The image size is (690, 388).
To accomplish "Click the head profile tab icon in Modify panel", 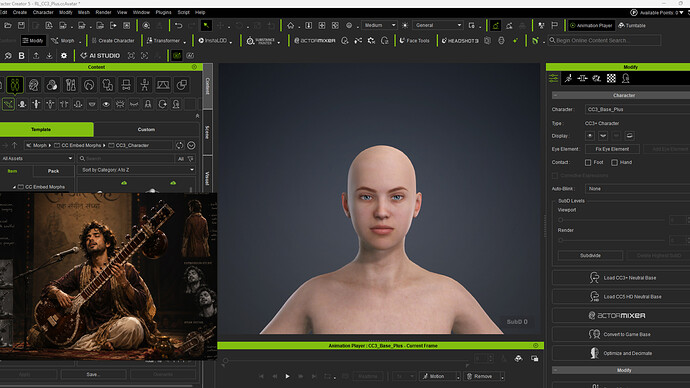I will coord(626,78).
